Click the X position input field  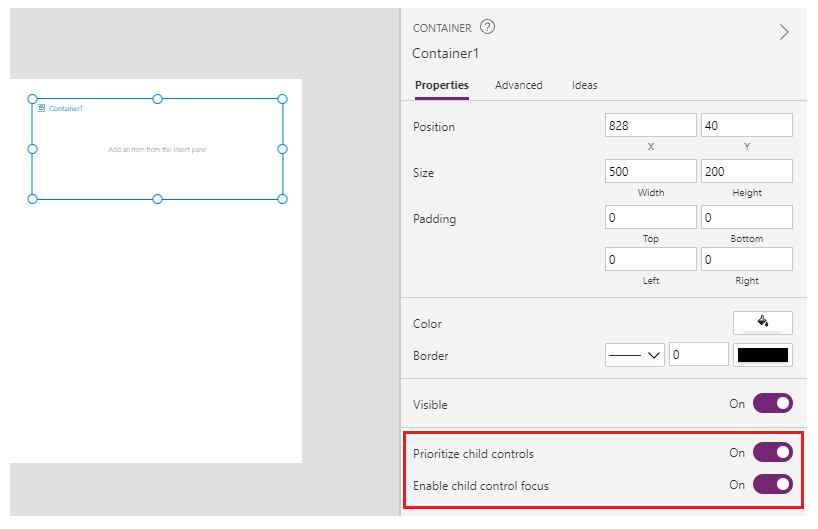click(x=650, y=125)
